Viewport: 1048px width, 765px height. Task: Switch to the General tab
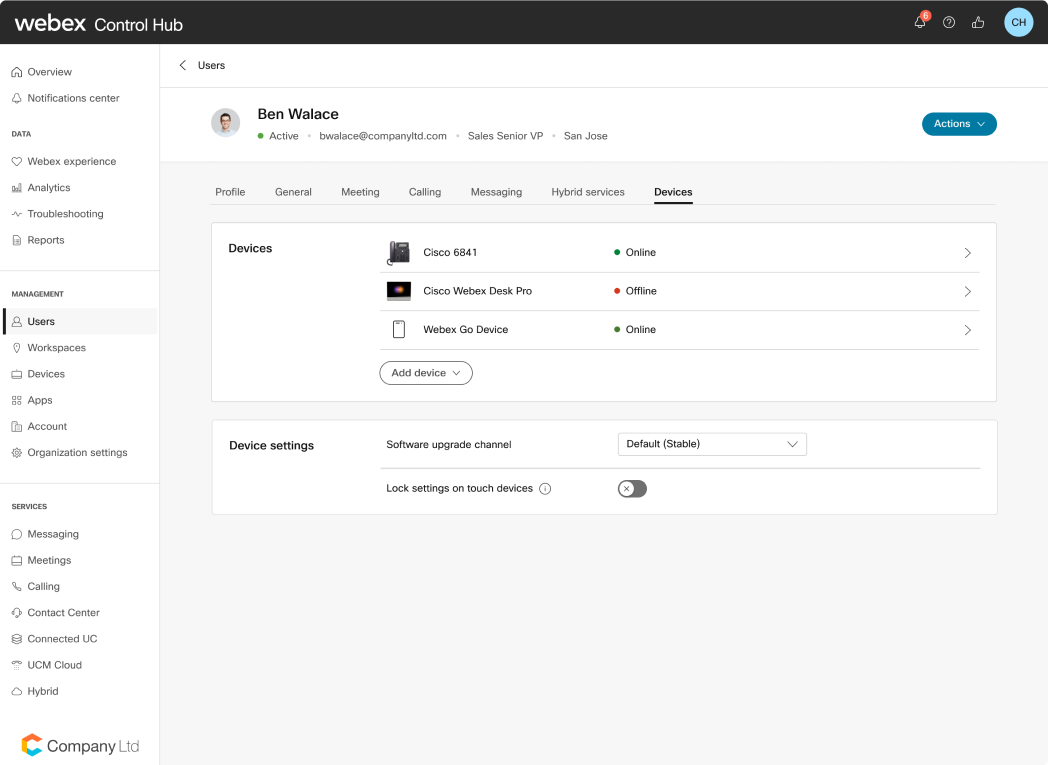pyautogui.click(x=293, y=192)
